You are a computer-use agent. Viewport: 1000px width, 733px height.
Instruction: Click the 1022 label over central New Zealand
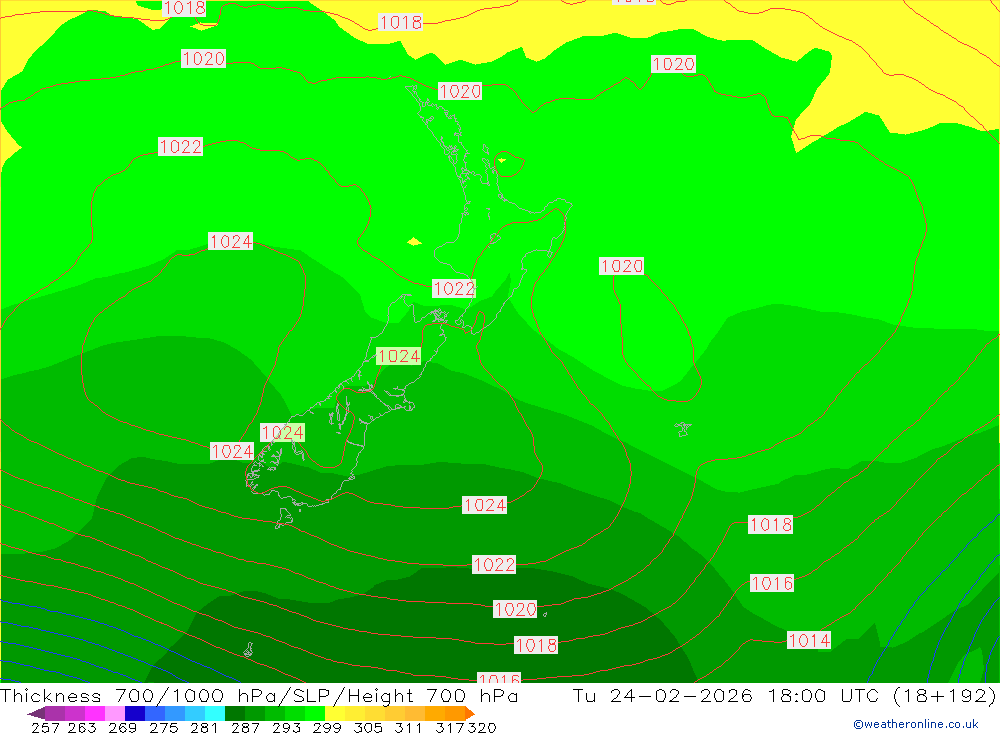[x=454, y=288]
